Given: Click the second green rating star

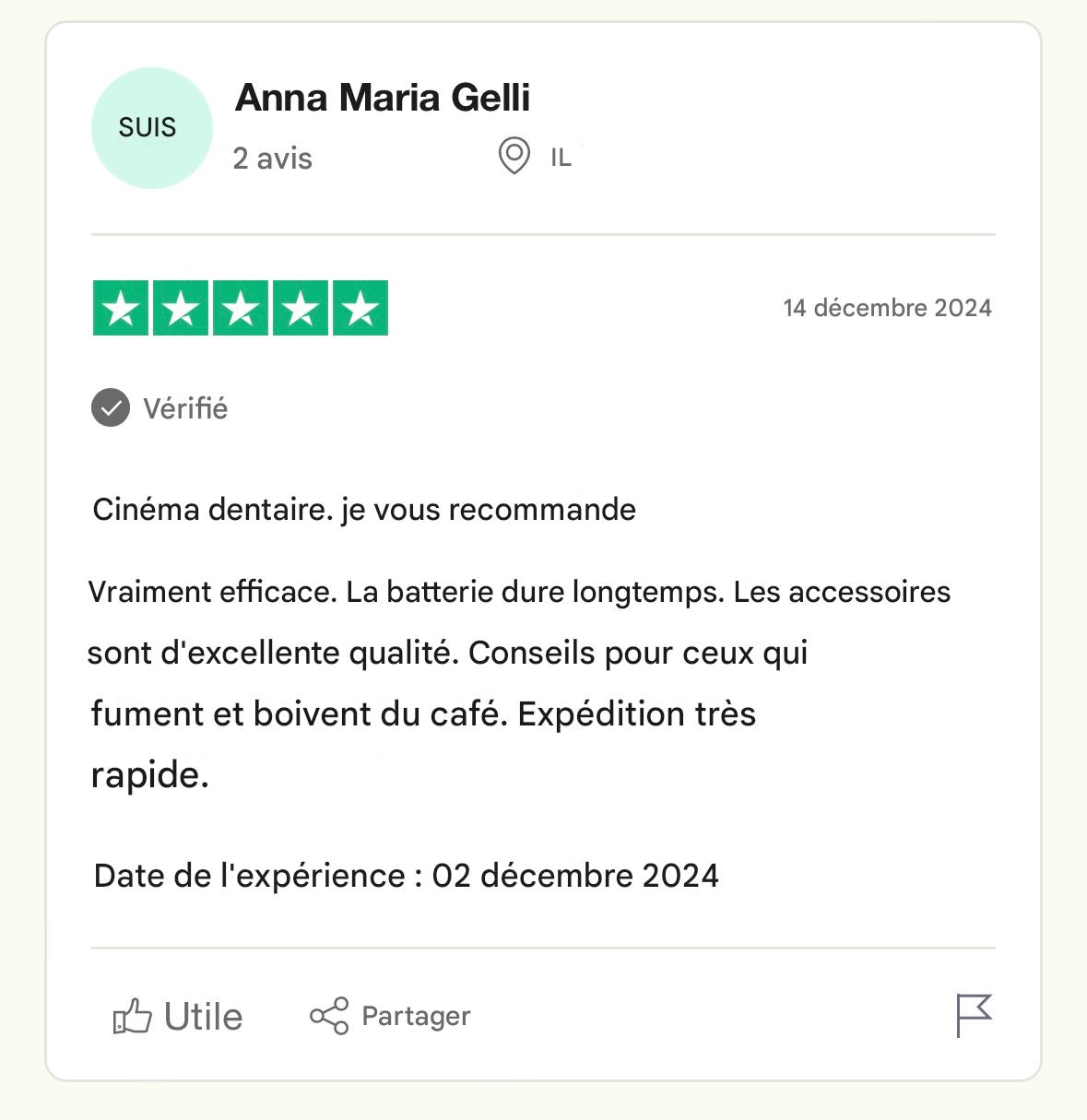Looking at the screenshot, I should coord(181,308).
